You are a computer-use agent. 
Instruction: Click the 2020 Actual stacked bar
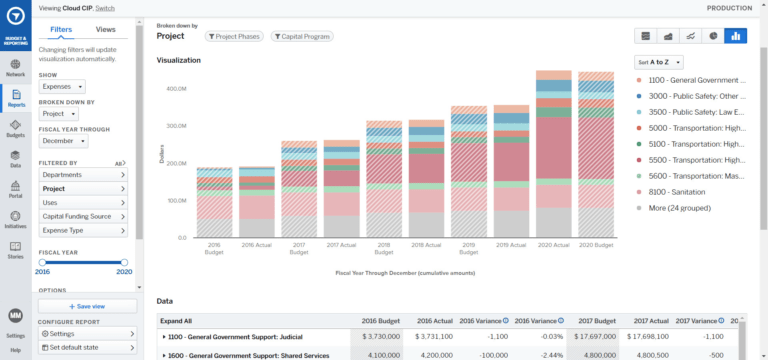tap(553, 154)
